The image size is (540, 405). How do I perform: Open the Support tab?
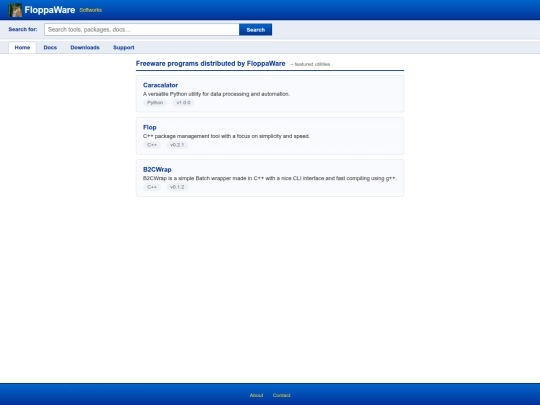[124, 48]
